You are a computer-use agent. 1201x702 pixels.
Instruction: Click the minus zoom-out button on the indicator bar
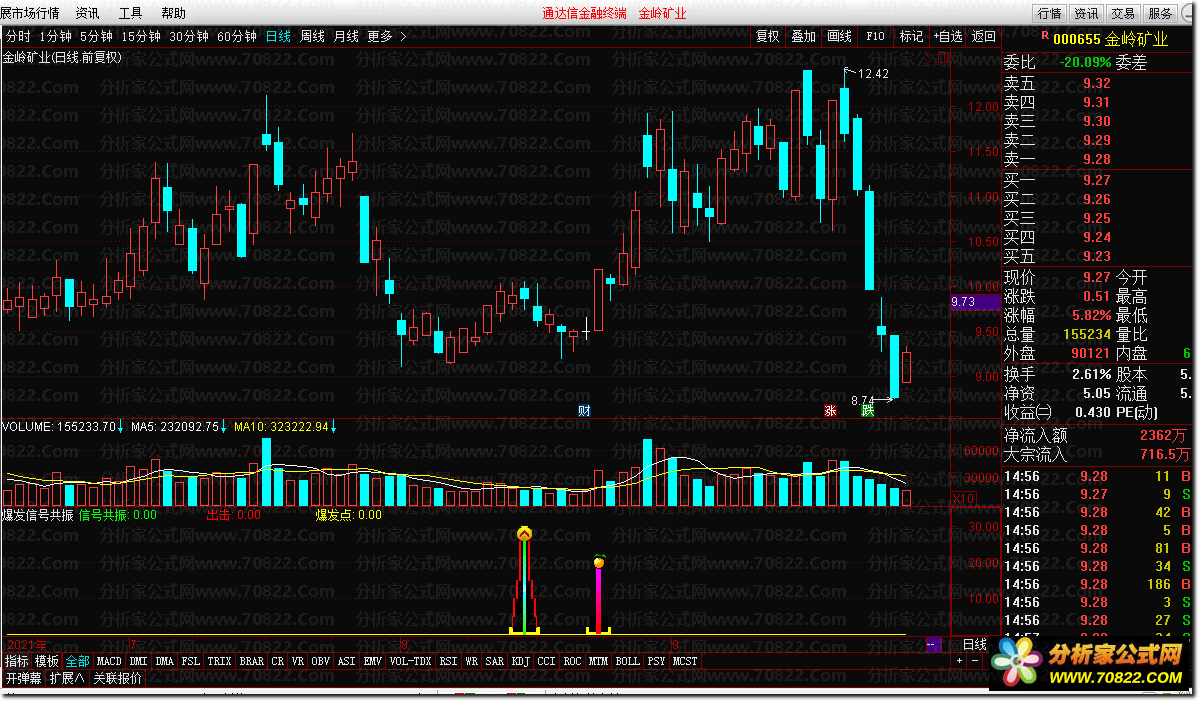click(x=975, y=661)
